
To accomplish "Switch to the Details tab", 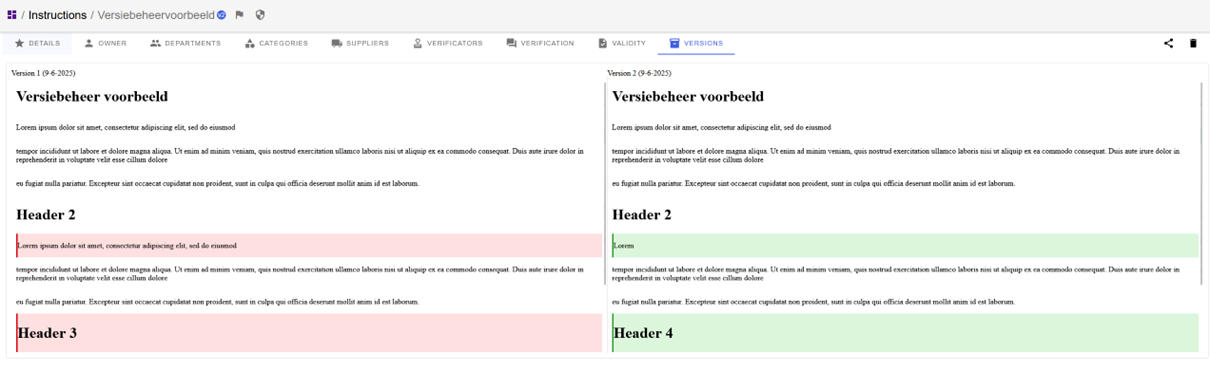I will point(37,43).
